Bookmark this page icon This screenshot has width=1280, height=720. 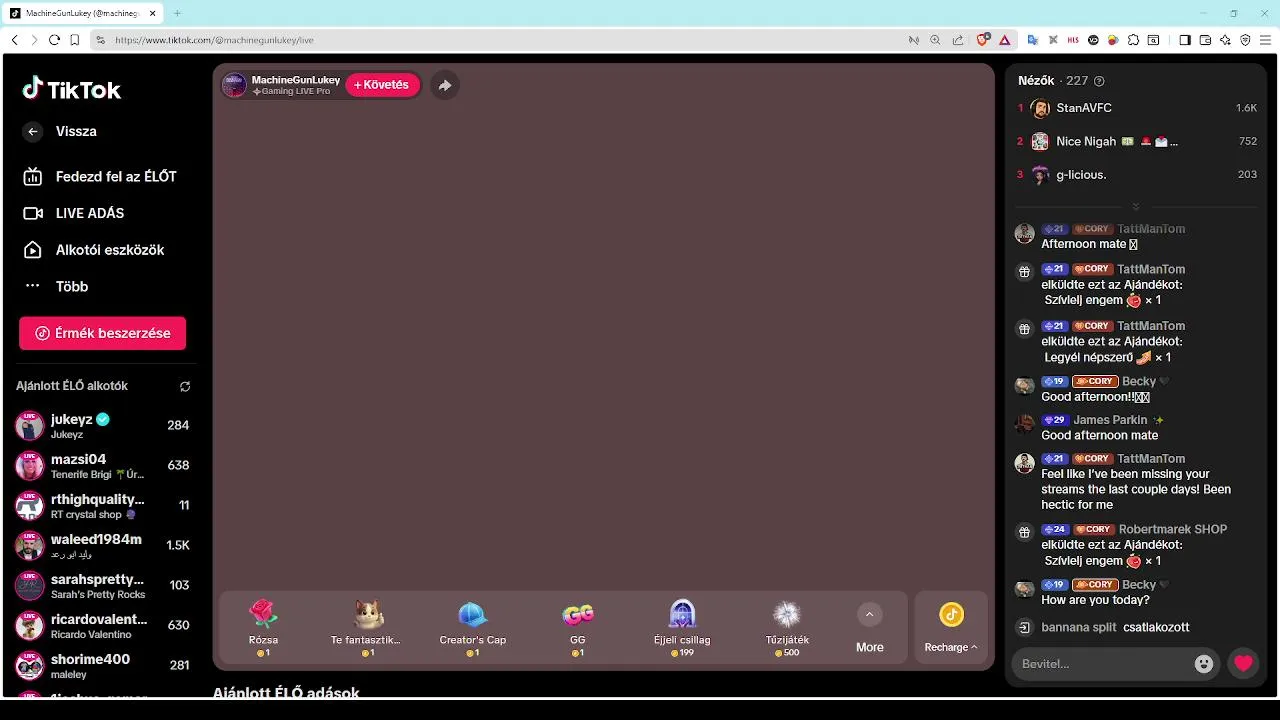point(75,40)
